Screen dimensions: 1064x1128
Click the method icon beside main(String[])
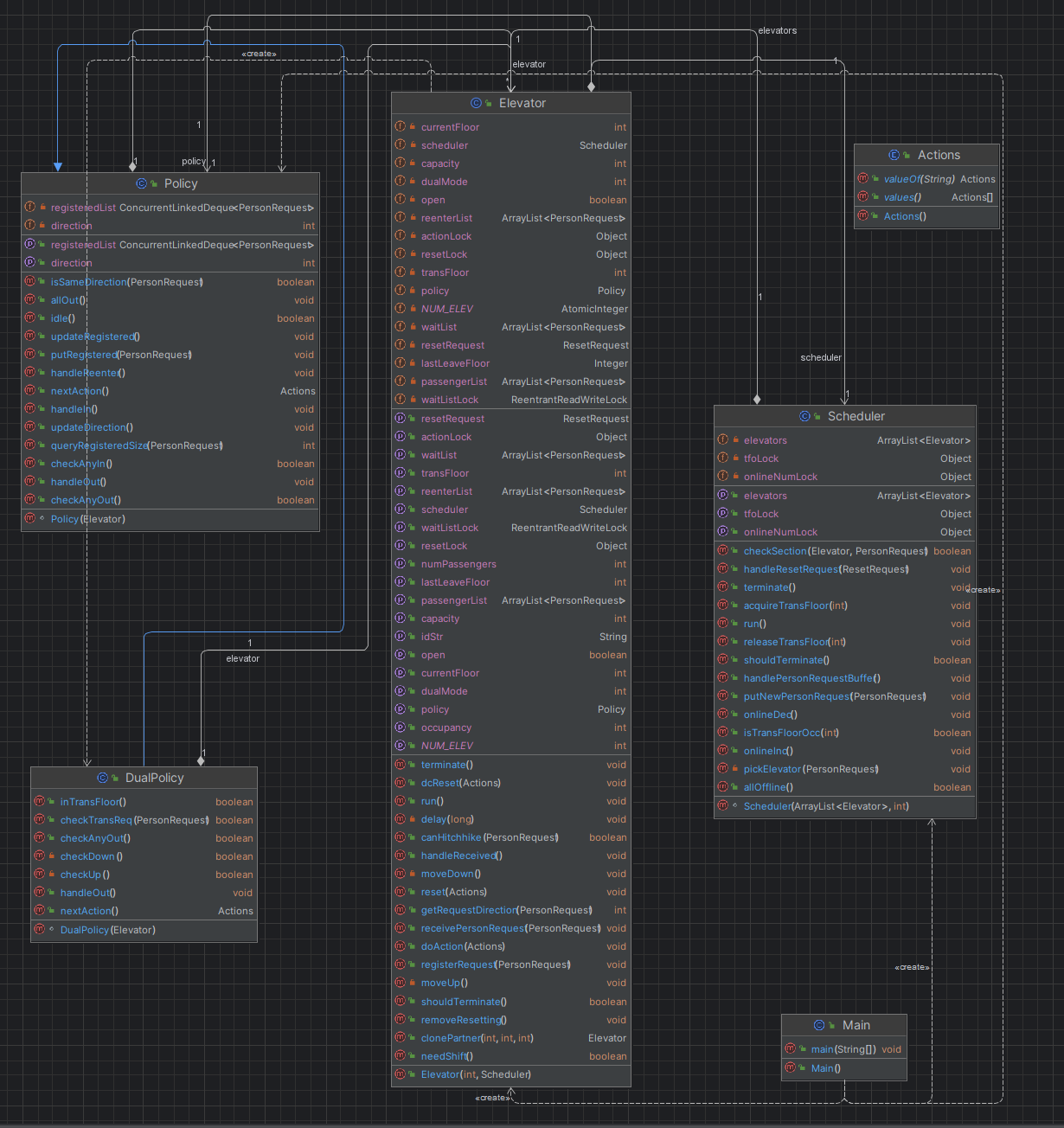pyautogui.click(x=791, y=1048)
